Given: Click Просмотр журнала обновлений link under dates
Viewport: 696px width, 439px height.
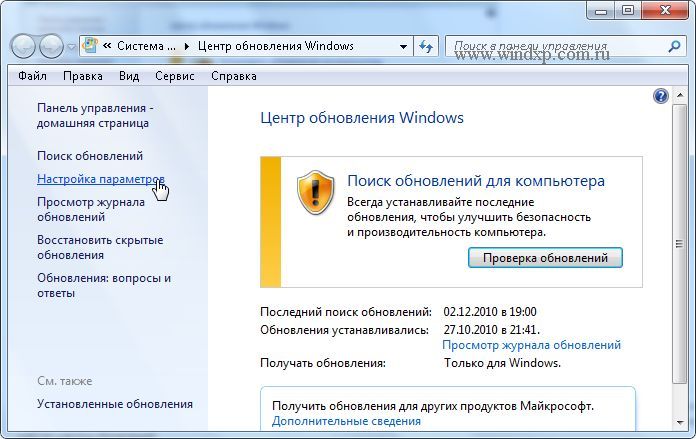Looking at the screenshot, I should pyautogui.click(x=531, y=345).
